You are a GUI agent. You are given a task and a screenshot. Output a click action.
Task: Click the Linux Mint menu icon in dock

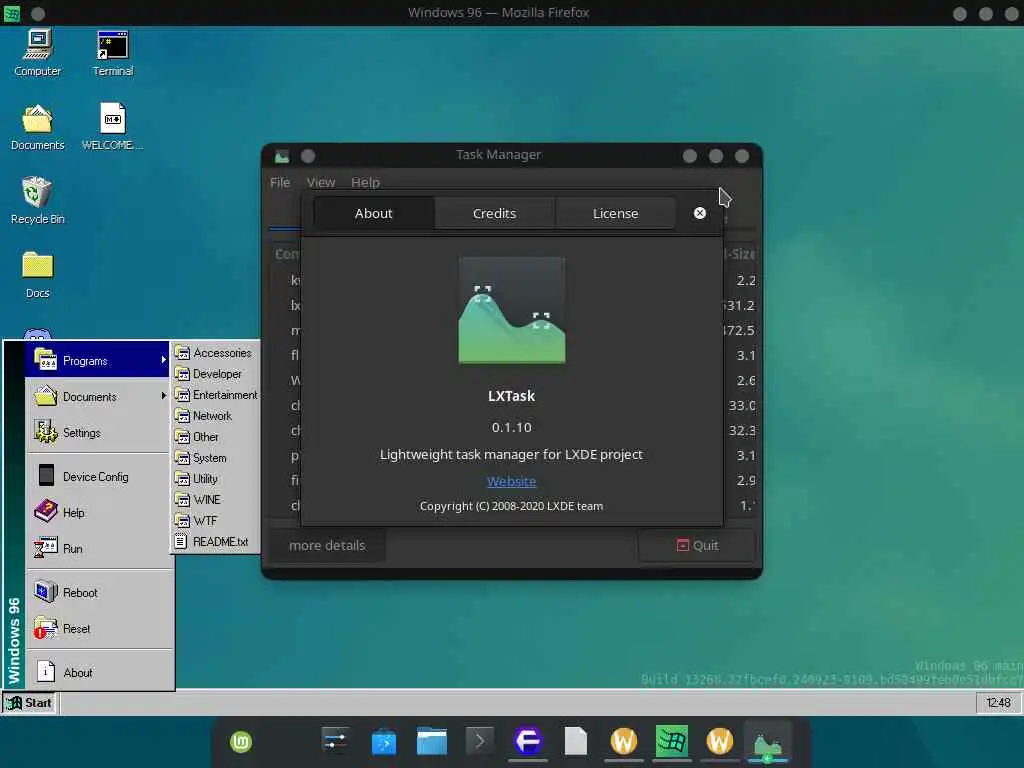[x=241, y=742]
